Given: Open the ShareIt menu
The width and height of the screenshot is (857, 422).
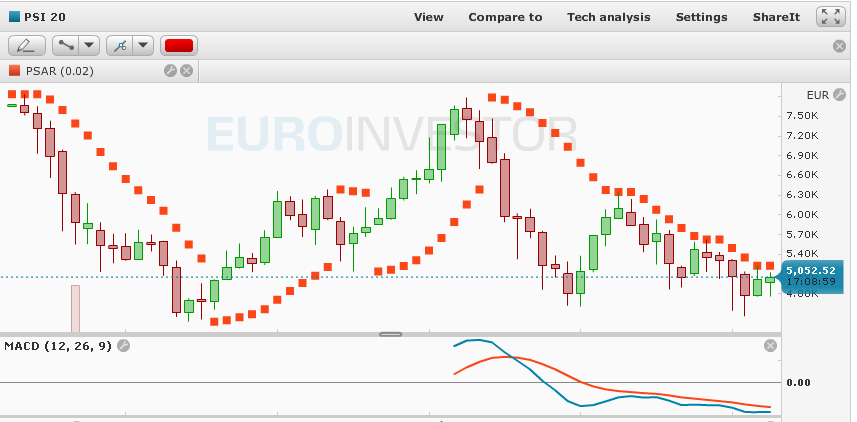Looking at the screenshot, I should 776,17.
